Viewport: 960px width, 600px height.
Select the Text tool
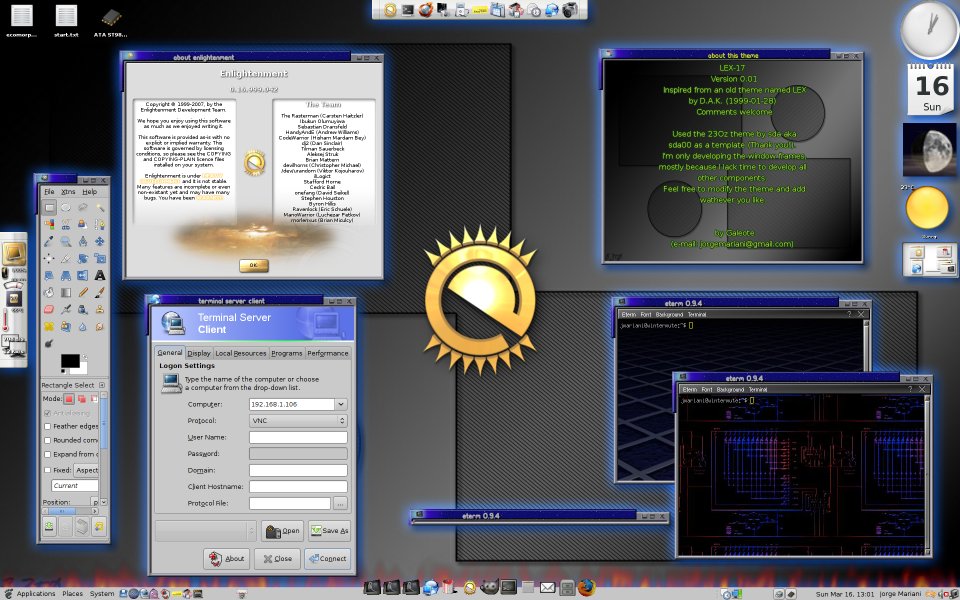(100, 276)
